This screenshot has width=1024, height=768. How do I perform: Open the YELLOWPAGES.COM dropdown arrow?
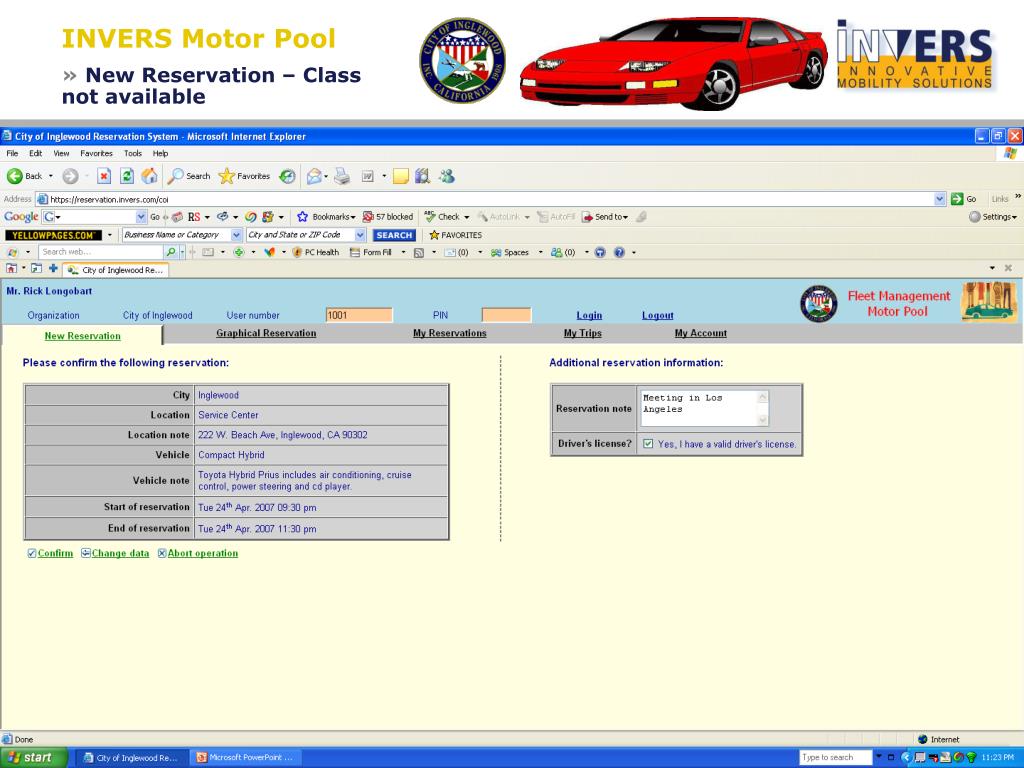[110, 235]
